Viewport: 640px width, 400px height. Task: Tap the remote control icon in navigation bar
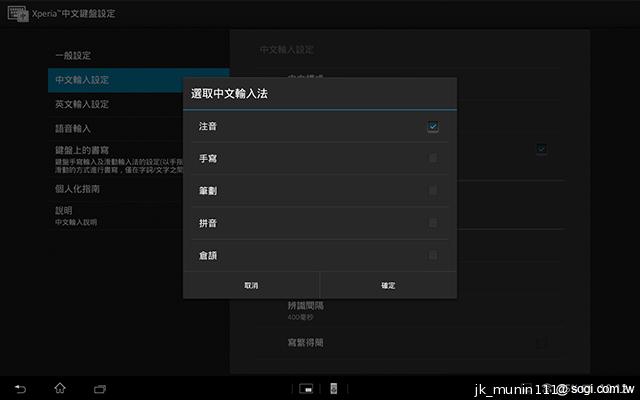pos(333,389)
